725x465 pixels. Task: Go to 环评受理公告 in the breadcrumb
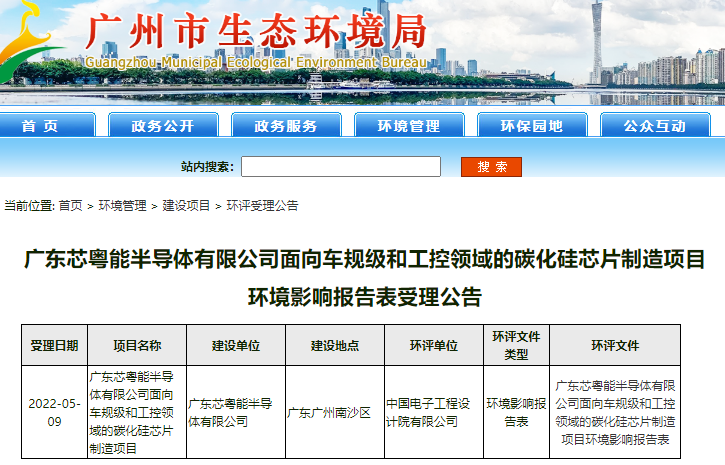pos(262,205)
